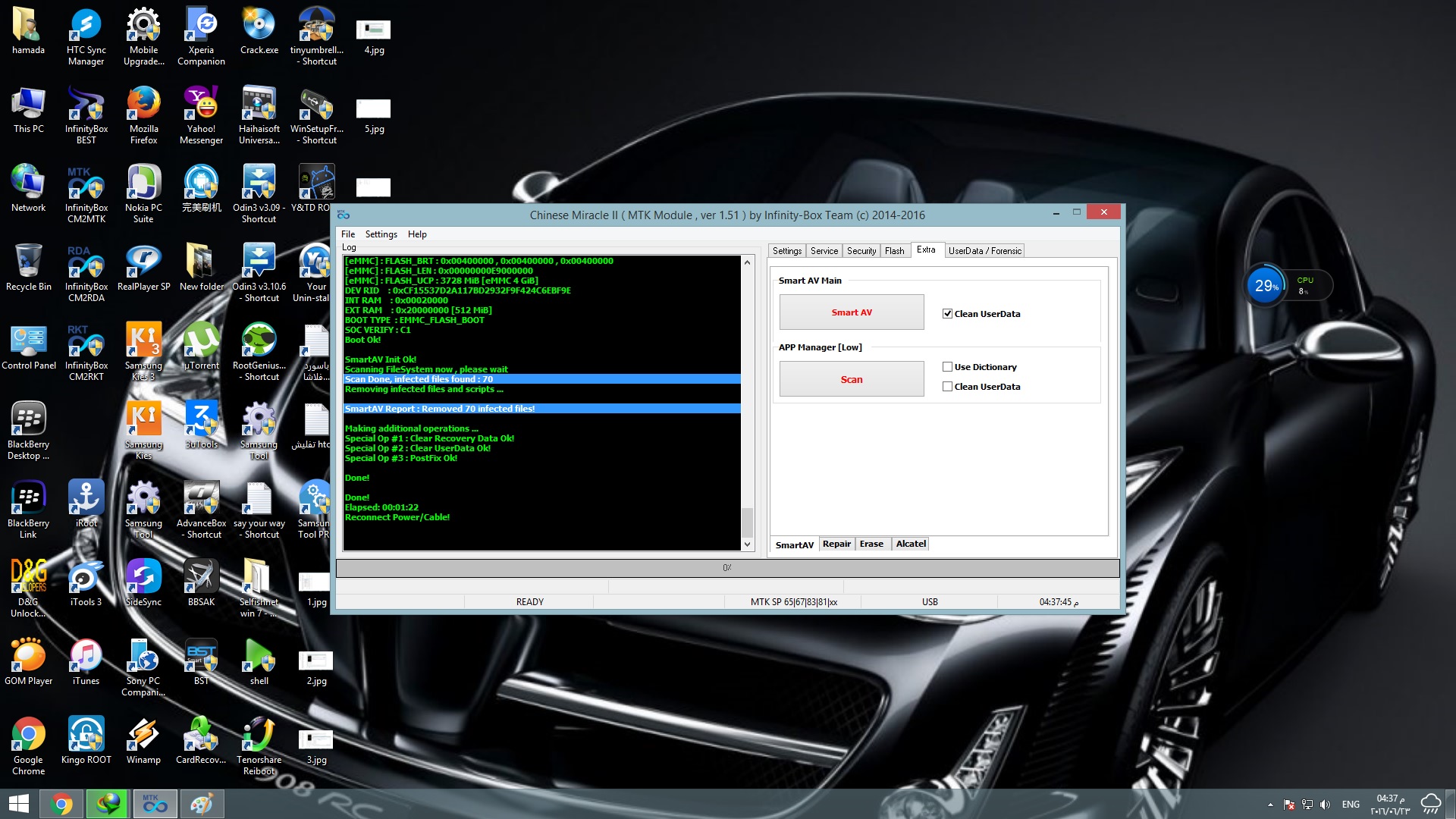Click the APP Manager Scan button
The image size is (1456, 819).
(x=852, y=379)
